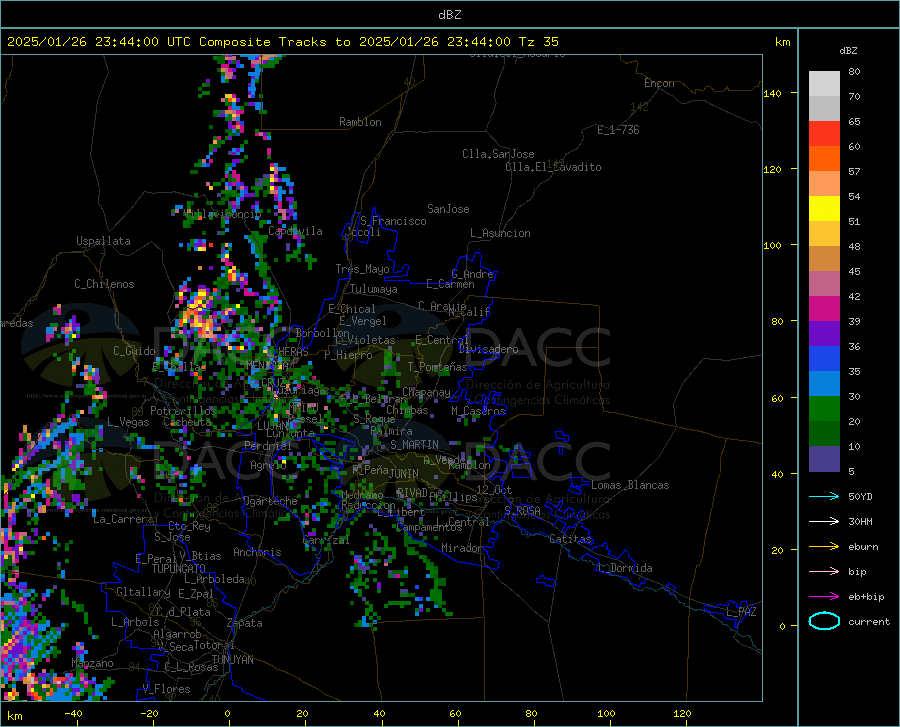This screenshot has width=900, height=727.
Task: Click the 'Divisadero' map label
Action: (x=488, y=349)
